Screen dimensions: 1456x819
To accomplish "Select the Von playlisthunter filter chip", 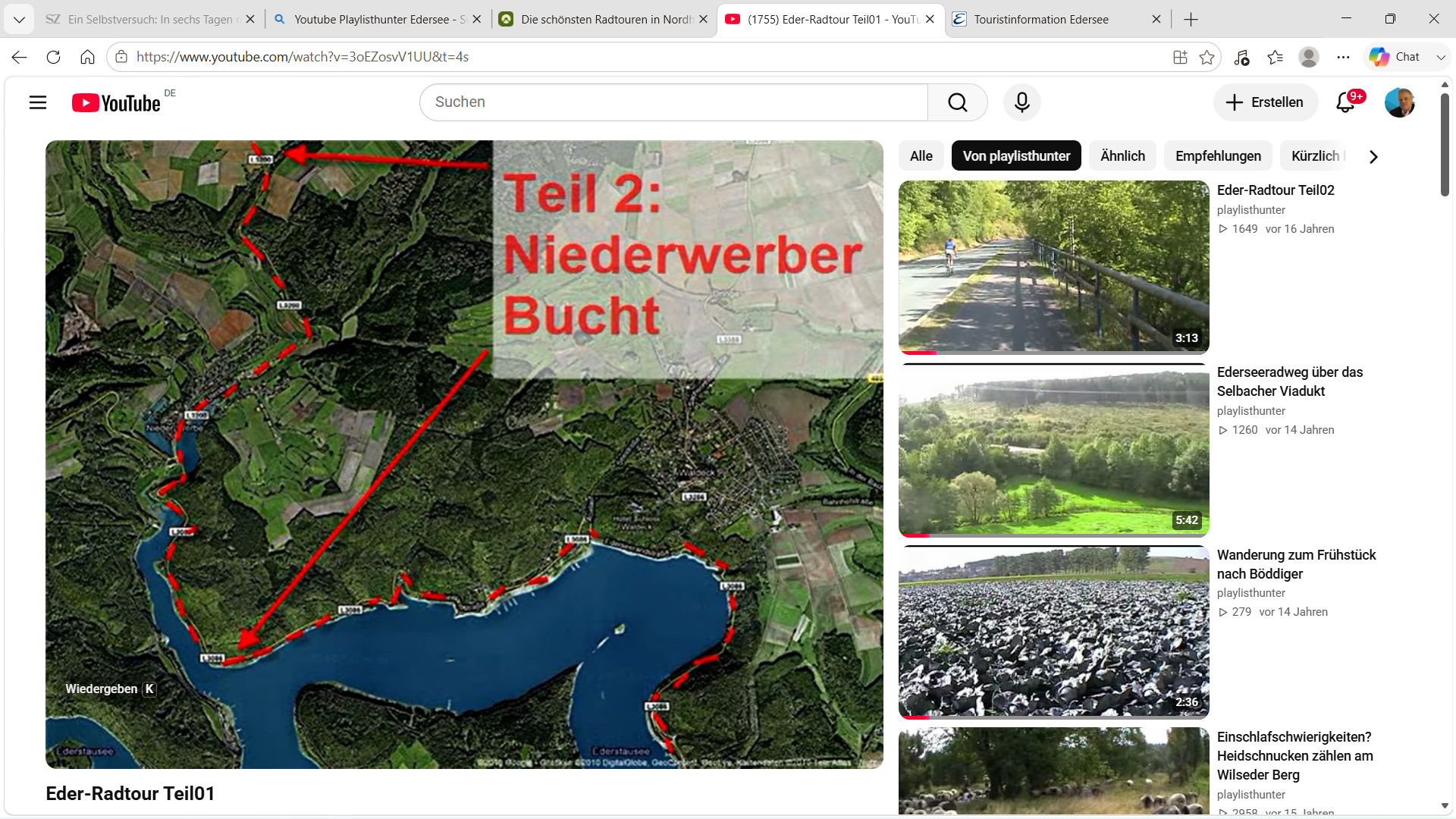I will [x=1016, y=156].
